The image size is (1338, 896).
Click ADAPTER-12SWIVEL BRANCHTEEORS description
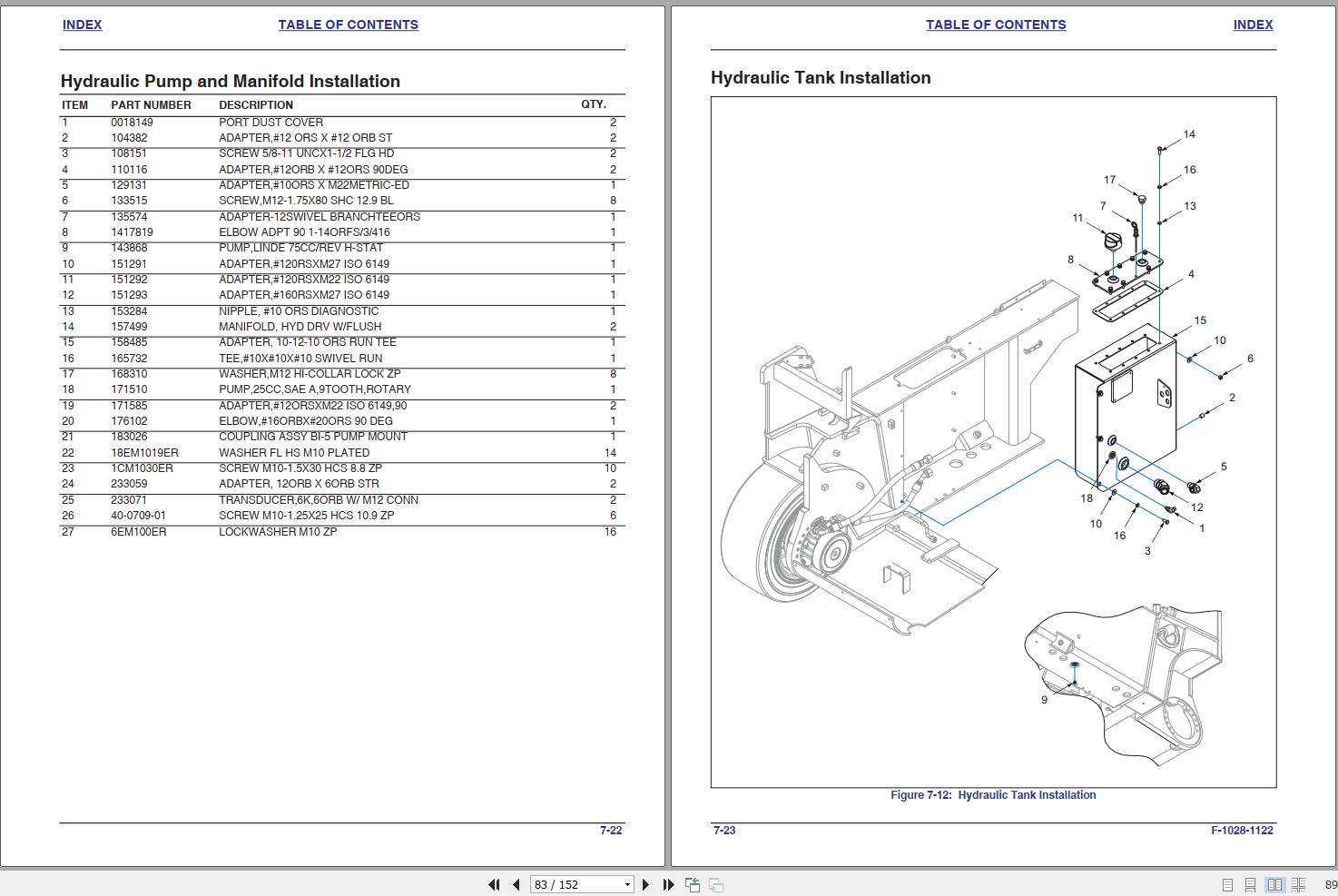point(320,217)
